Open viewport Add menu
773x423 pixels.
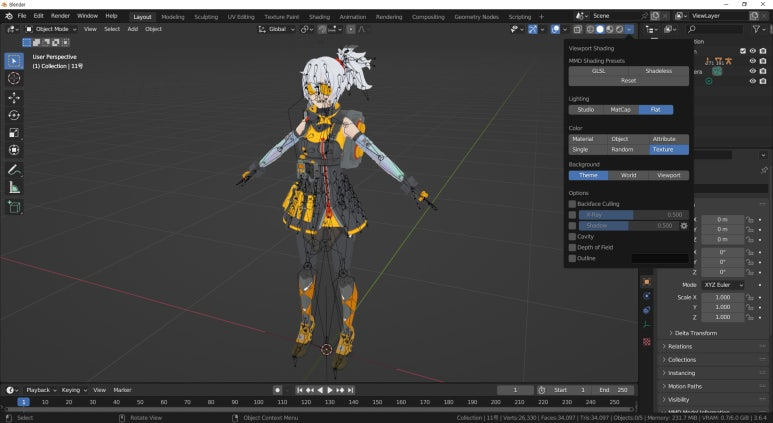133,29
